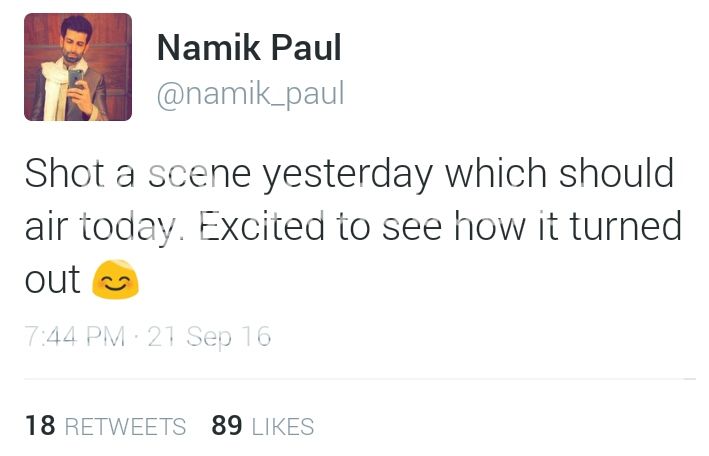Open the @namik_paul handle link
Viewport: 709px width, 456px height.
point(250,93)
